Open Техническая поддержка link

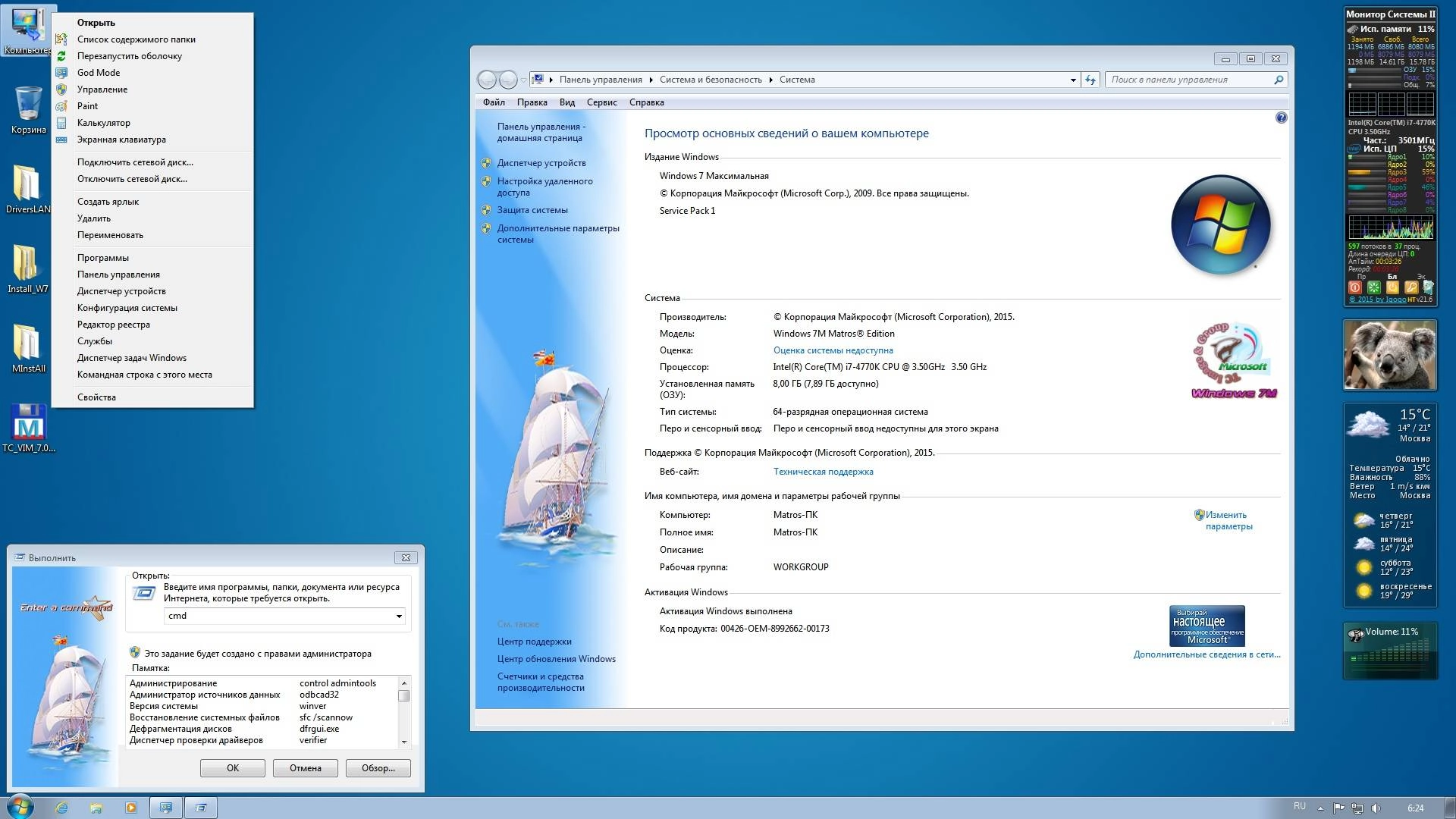(x=823, y=472)
